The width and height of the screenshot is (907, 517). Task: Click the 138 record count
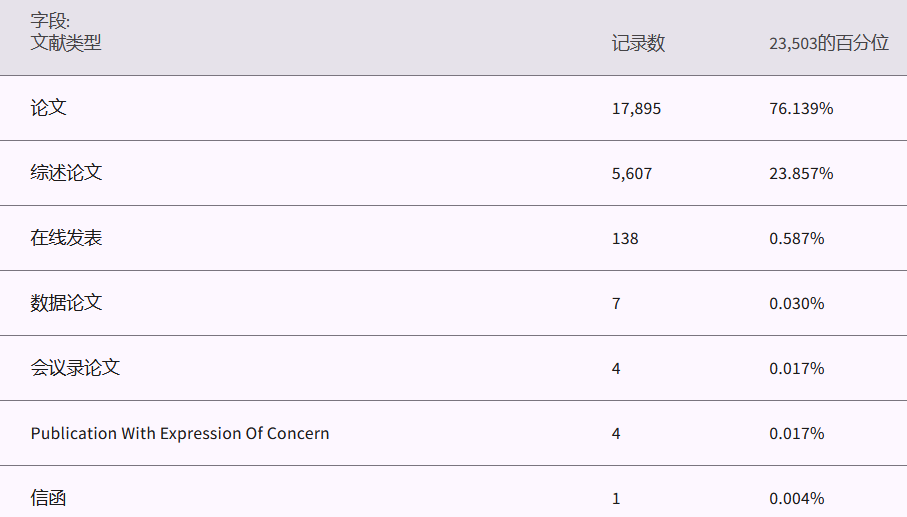(625, 238)
